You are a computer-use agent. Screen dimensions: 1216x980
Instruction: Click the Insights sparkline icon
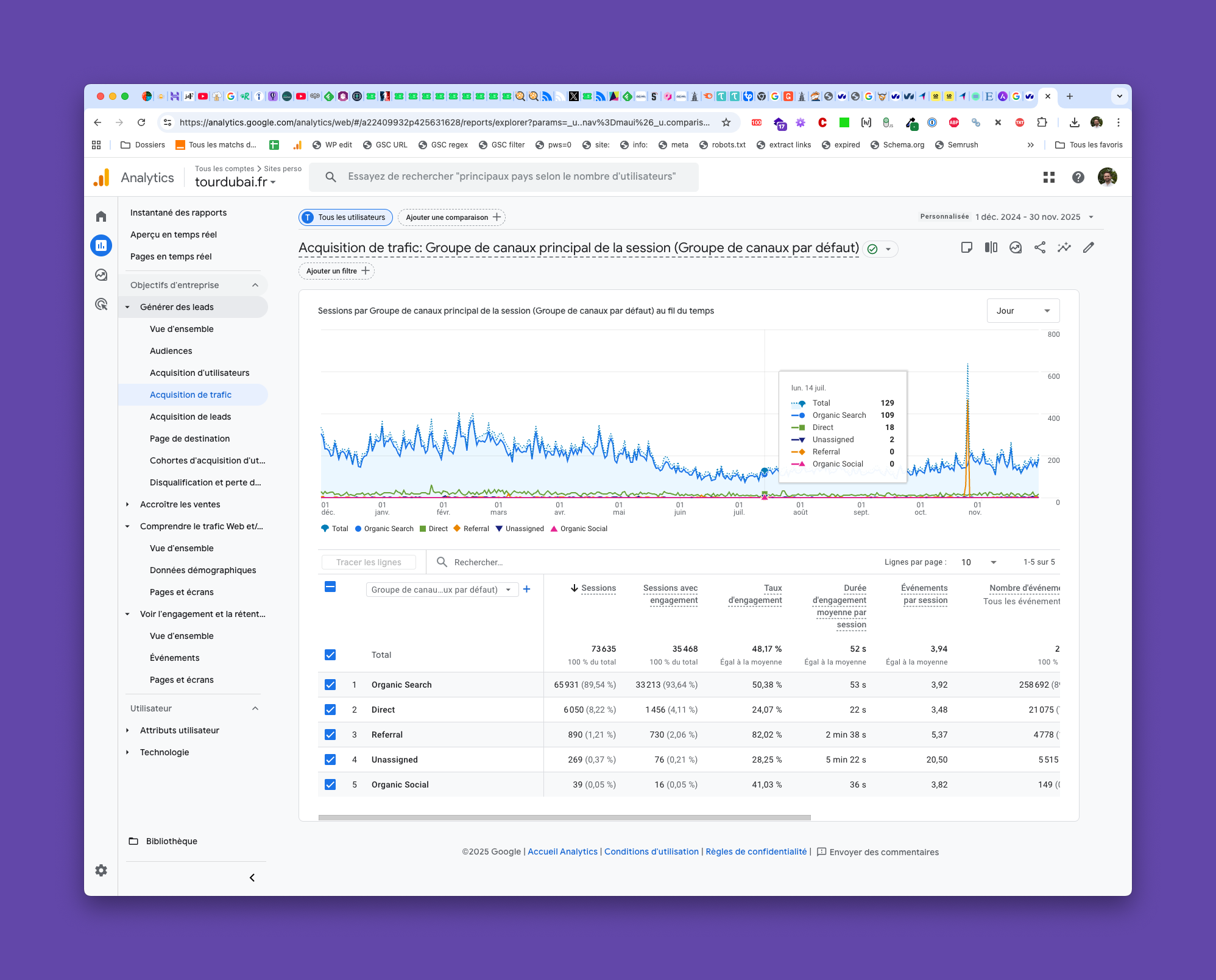pyautogui.click(x=1064, y=247)
